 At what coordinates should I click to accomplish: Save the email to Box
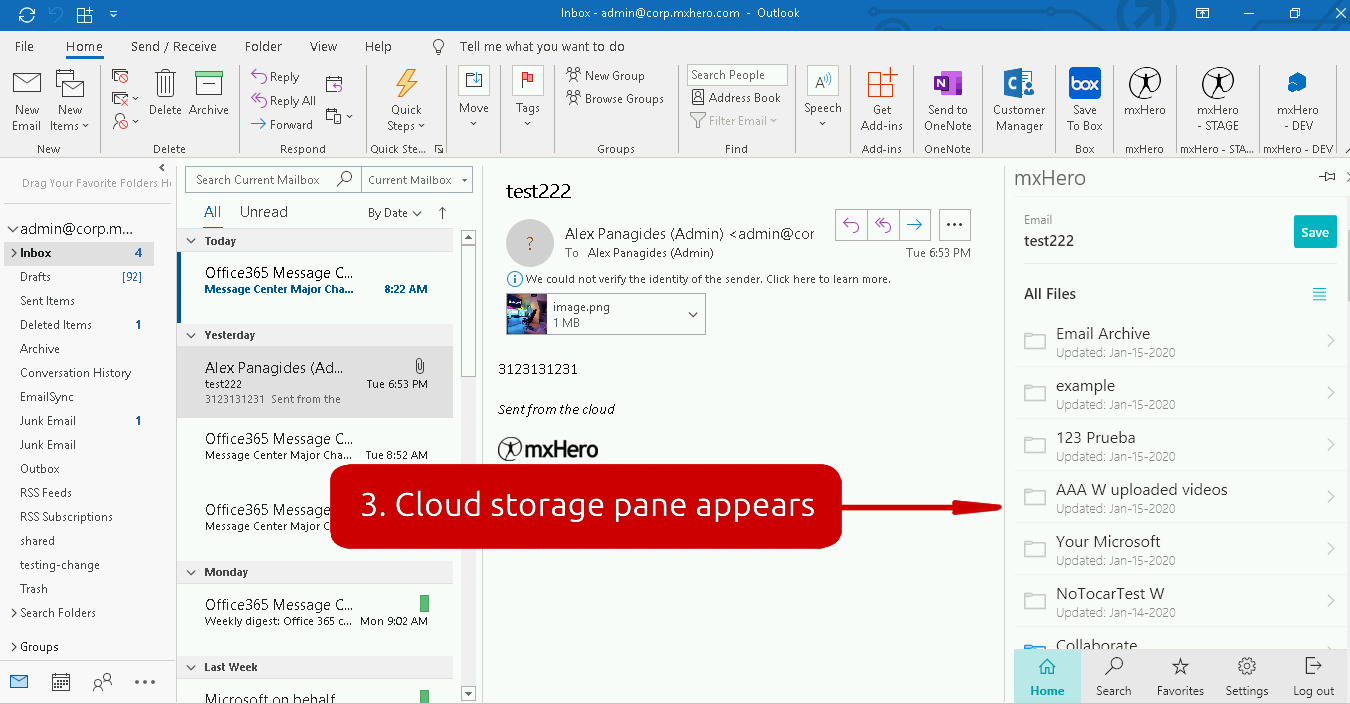point(1085,101)
